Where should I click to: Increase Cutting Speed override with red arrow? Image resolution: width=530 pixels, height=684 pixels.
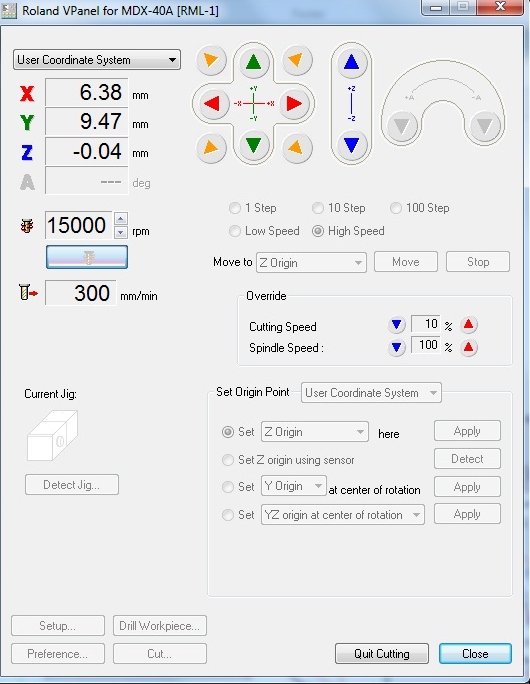click(x=468, y=325)
